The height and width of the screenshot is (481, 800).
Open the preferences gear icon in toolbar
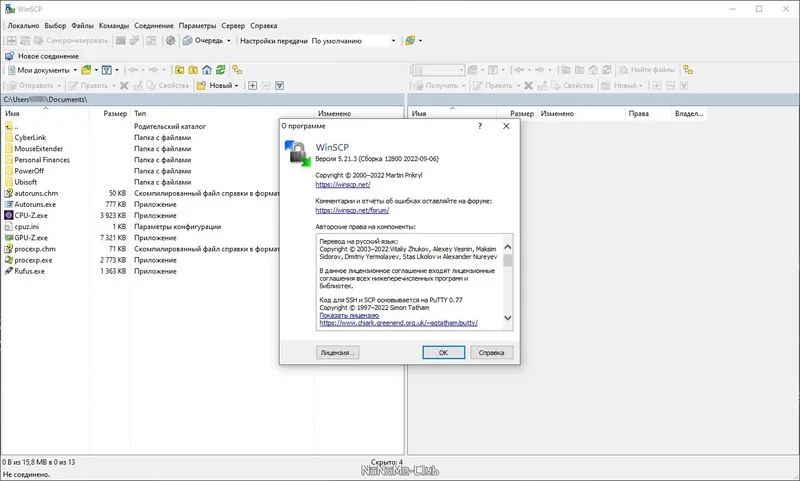point(170,40)
